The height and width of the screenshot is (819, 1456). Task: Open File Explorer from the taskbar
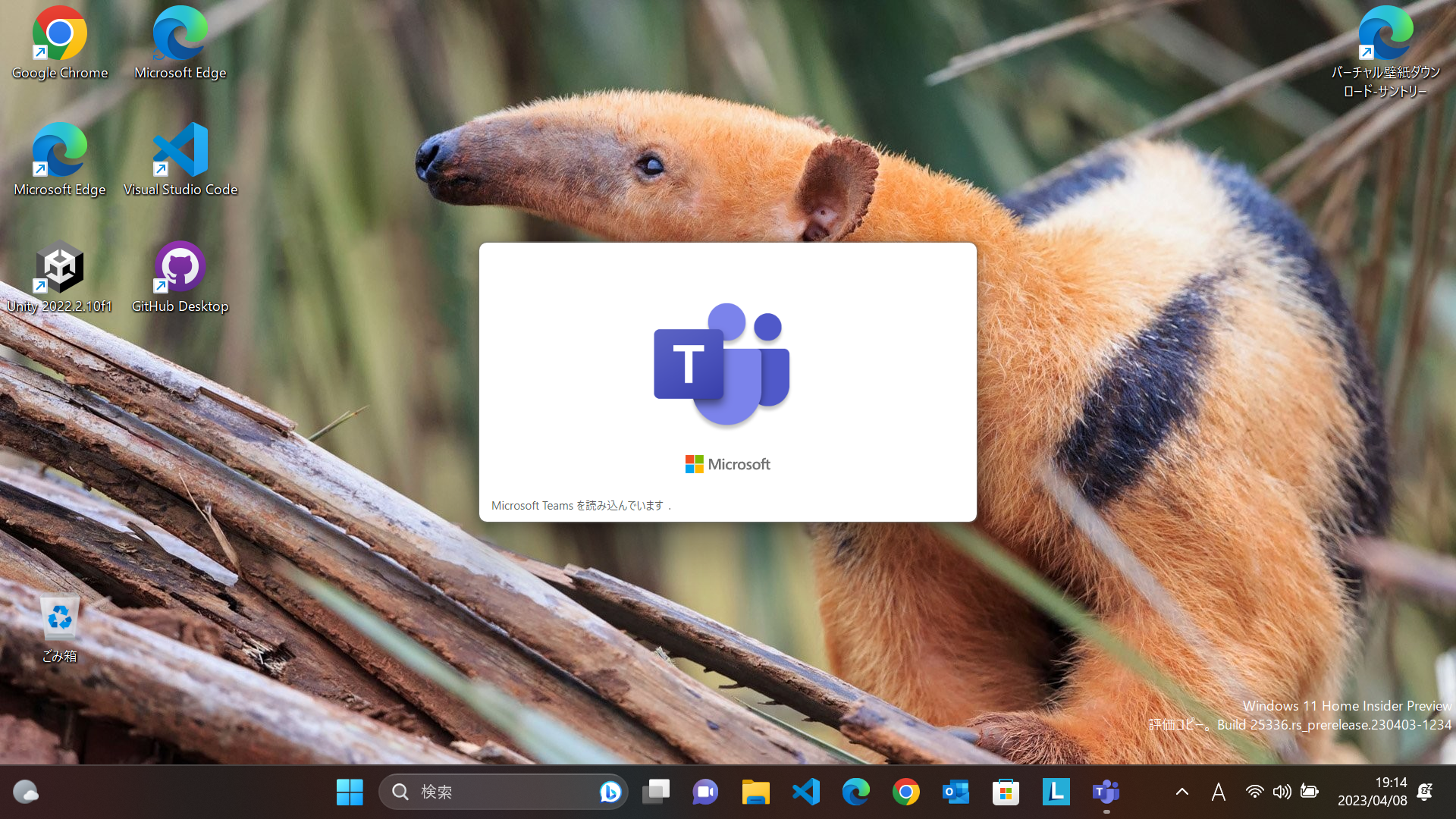(755, 792)
